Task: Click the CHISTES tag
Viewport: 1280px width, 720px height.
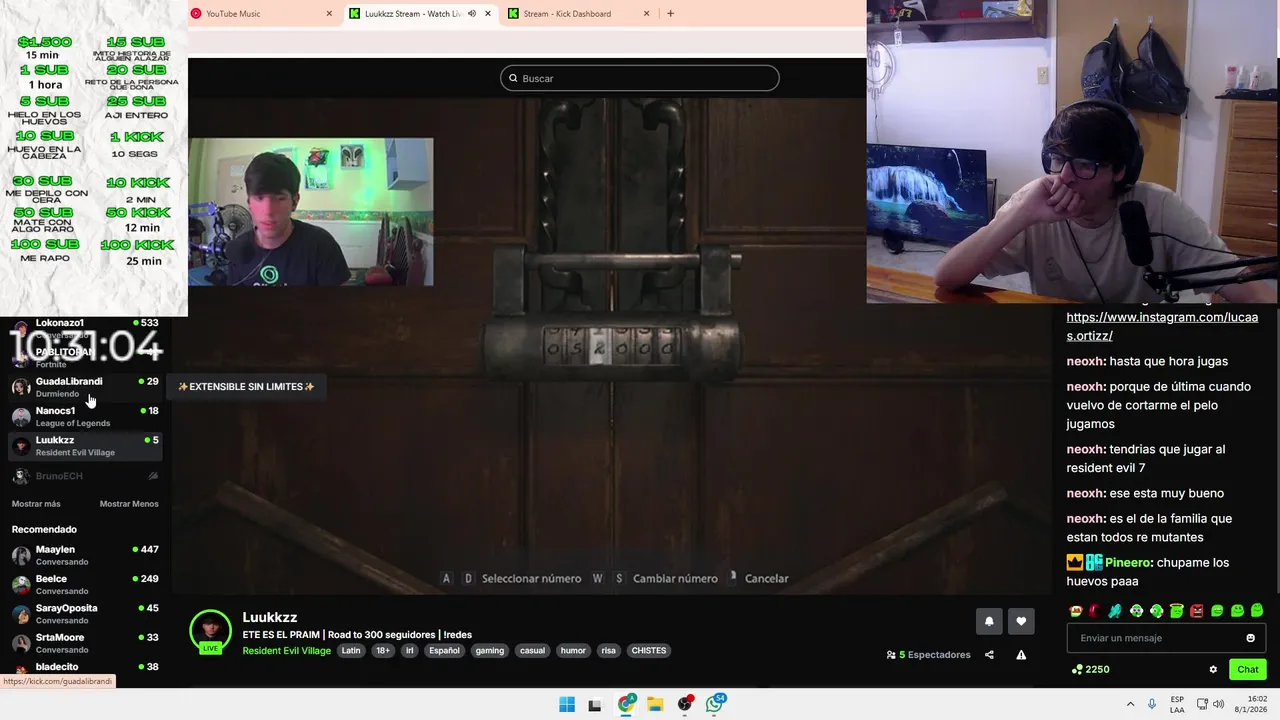Action: pyautogui.click(x=649, y=651)
